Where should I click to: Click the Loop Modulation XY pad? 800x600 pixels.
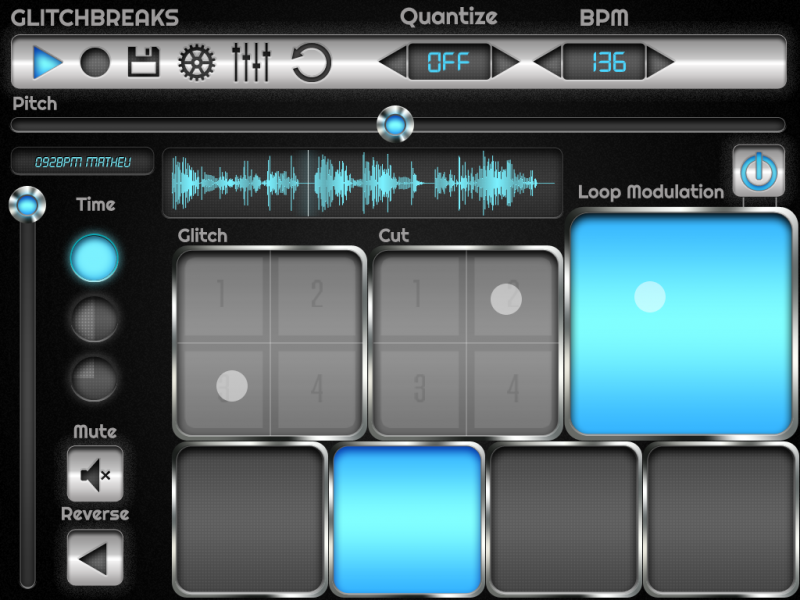681,323
